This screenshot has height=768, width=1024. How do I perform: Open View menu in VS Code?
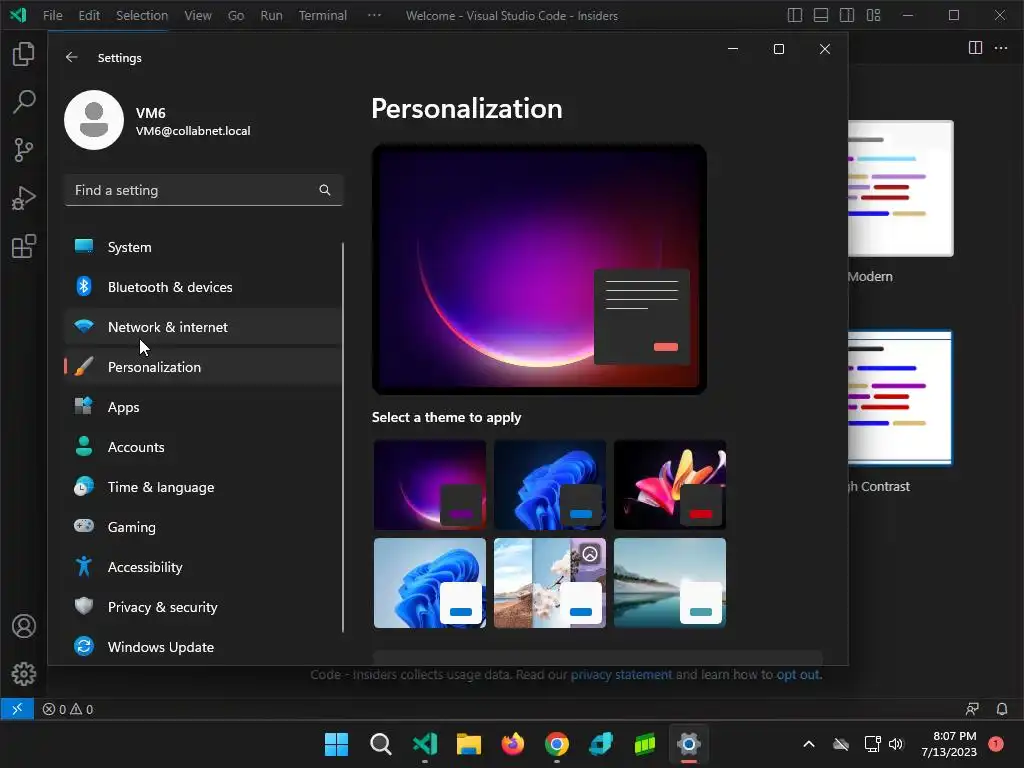198,15
